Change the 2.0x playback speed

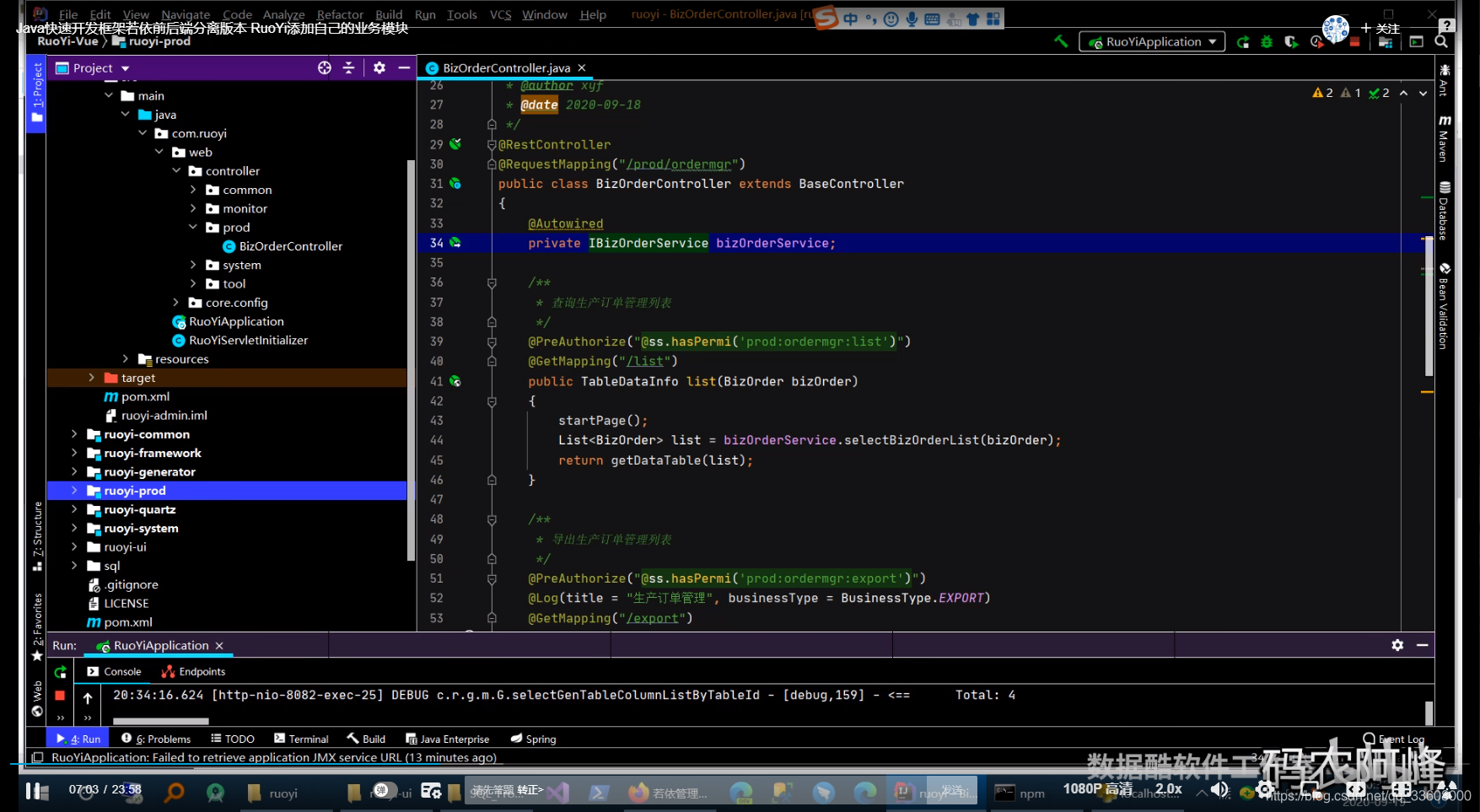tap(1168, 788)
